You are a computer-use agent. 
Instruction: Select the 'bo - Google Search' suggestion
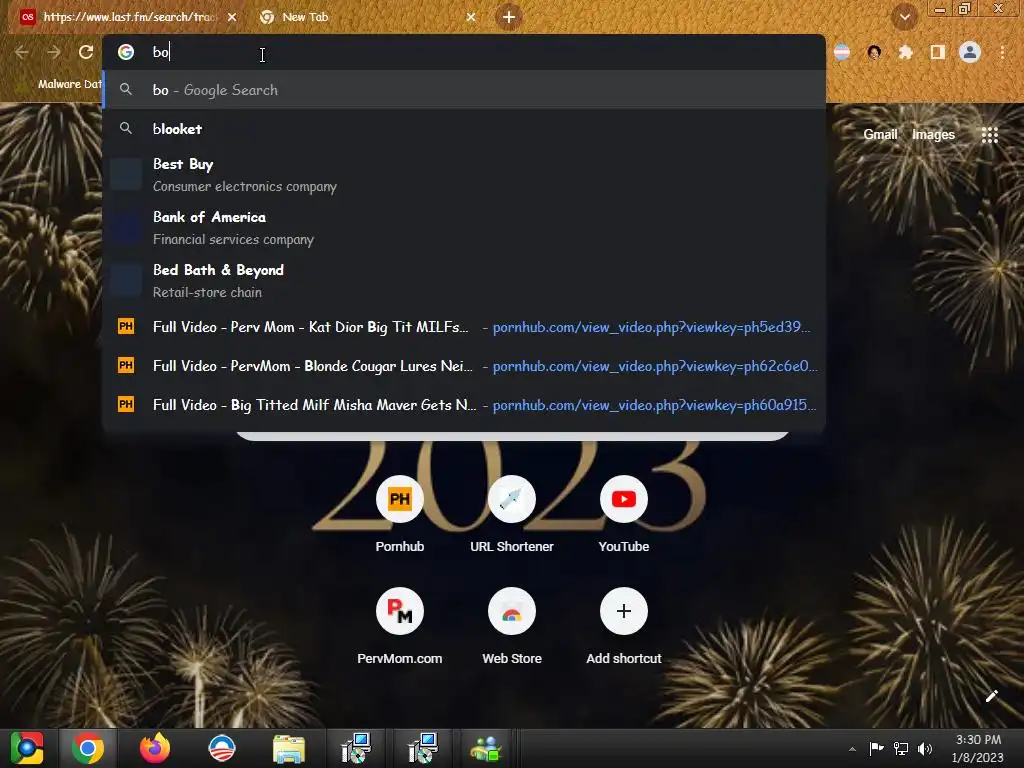coord(464,90)
